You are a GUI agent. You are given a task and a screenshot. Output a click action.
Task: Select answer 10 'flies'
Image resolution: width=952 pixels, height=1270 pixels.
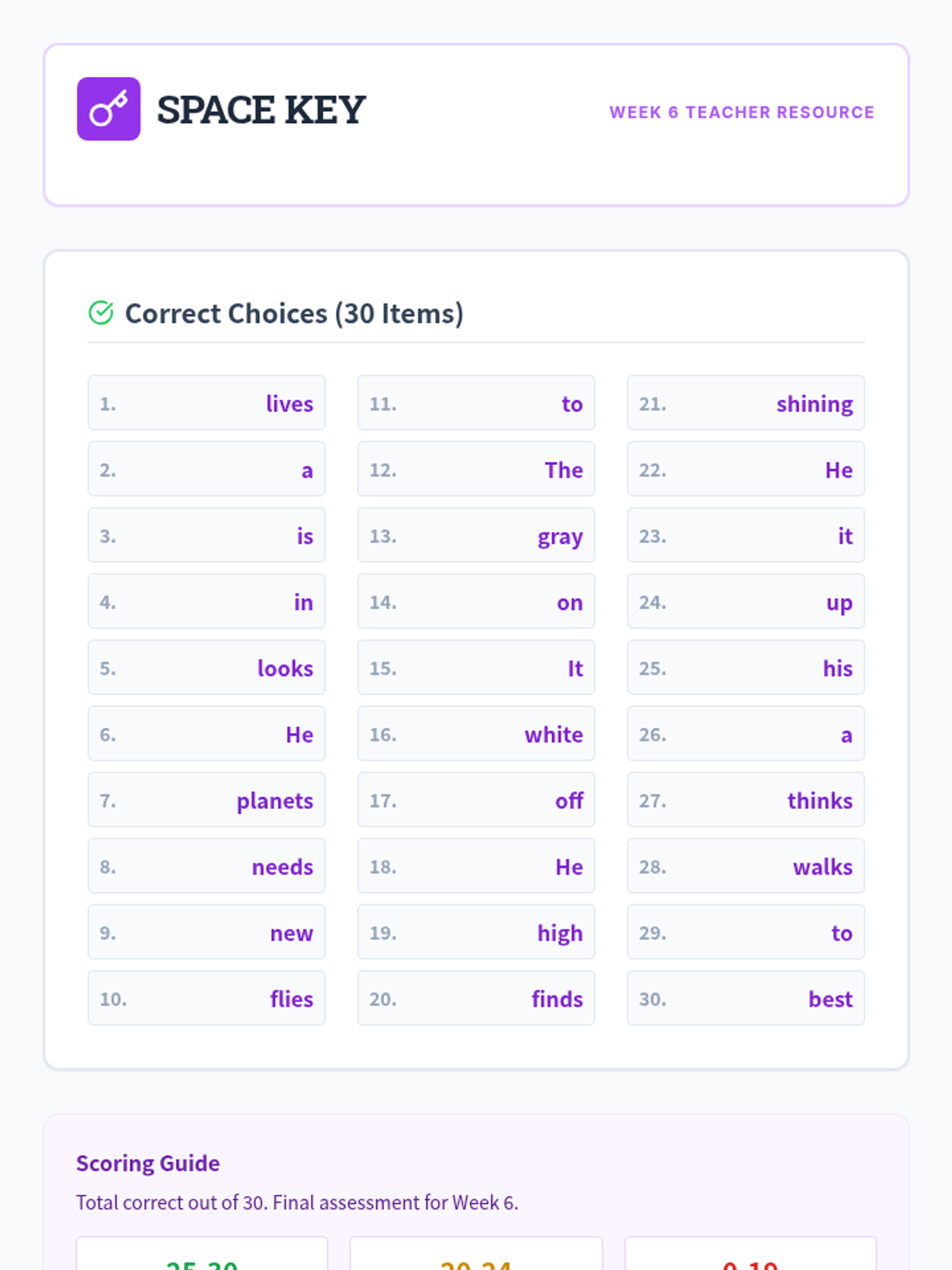click(206, 999)
